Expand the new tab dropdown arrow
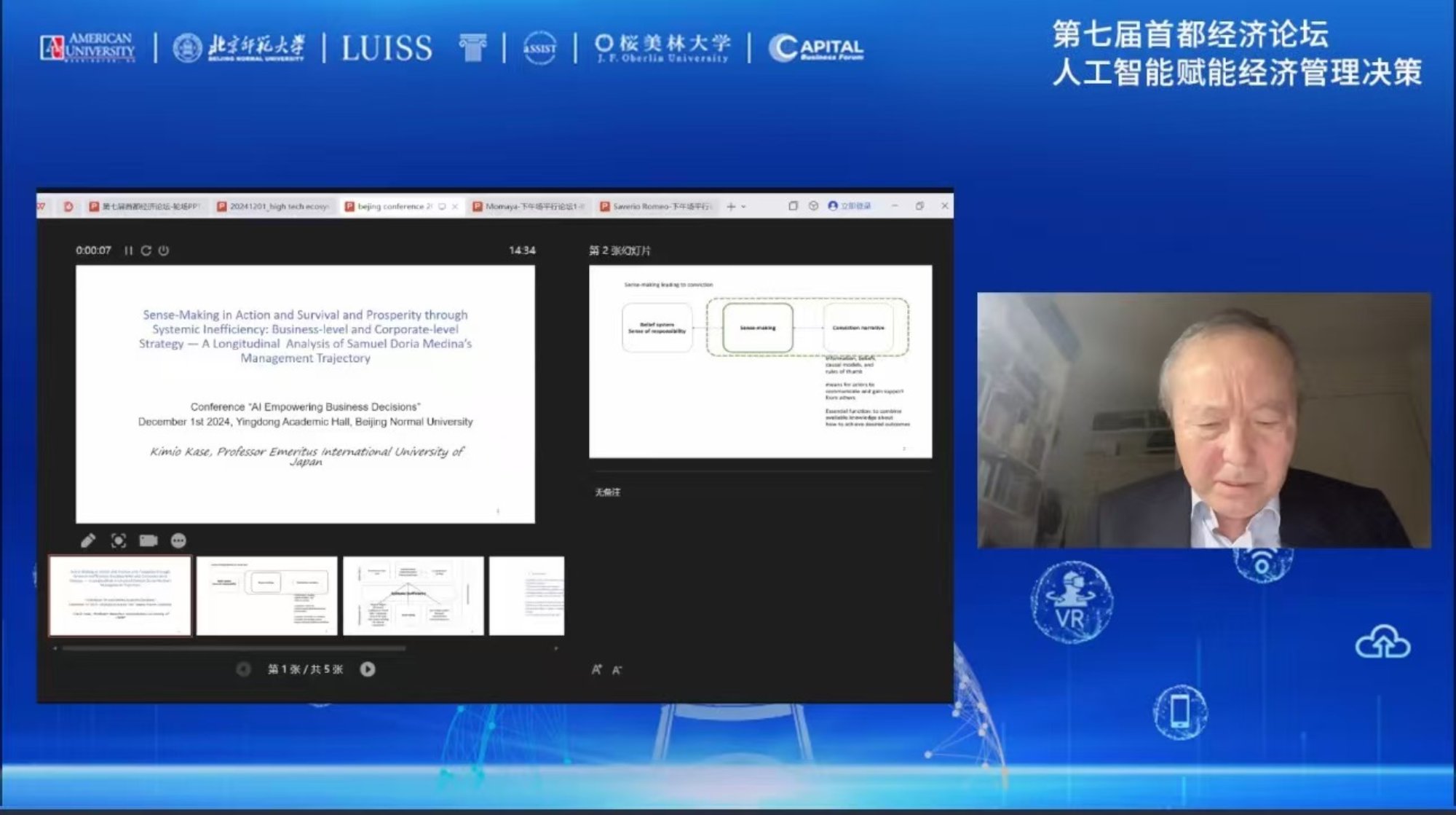 point(744,207)
